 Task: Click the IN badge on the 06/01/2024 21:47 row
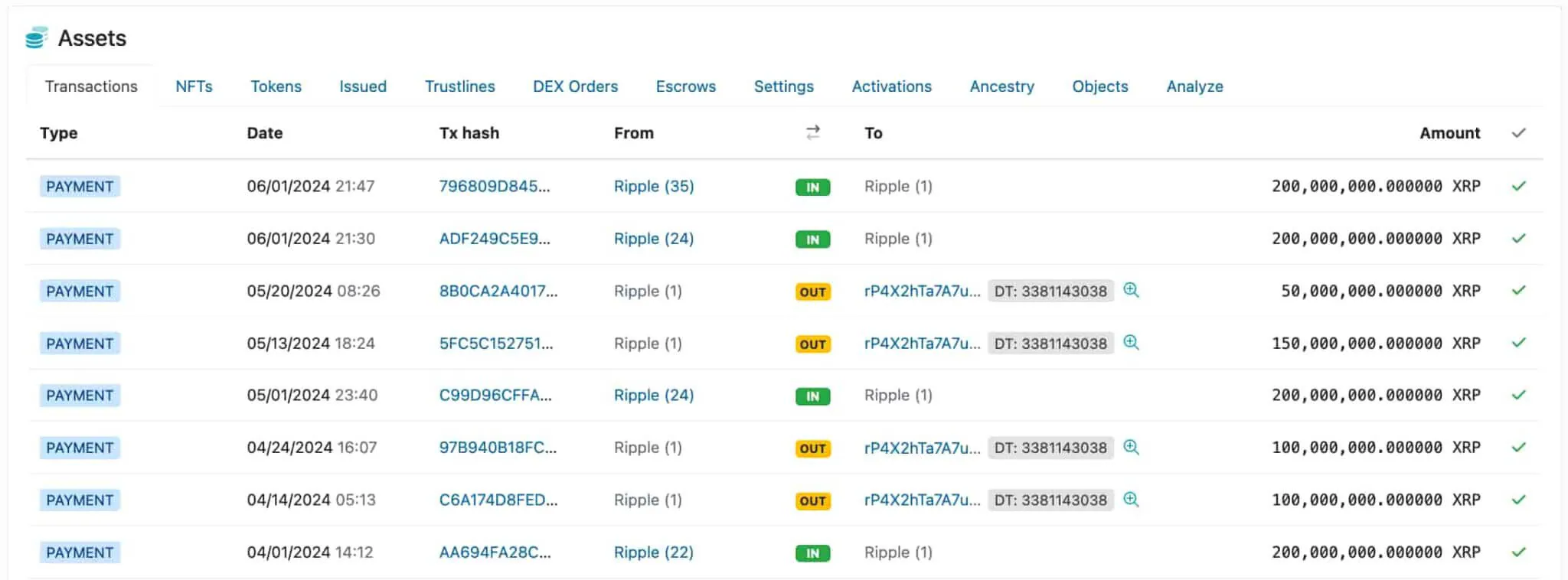tap(812, 187)
